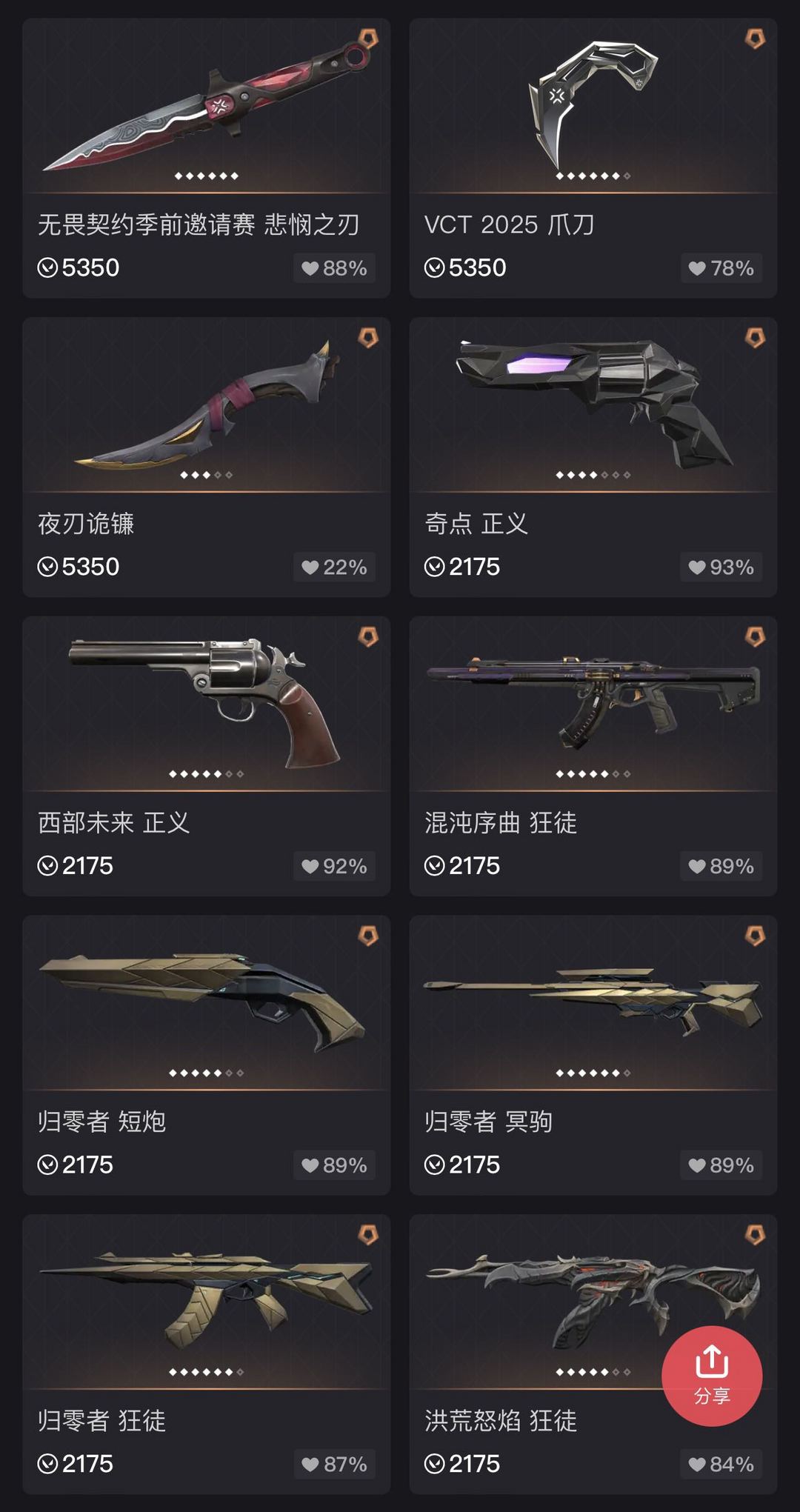Click the 2175 price on 洪荒怒焰 狂徒
The width and height of the screenshot is (800, 1512).
tap(474, 1464)
